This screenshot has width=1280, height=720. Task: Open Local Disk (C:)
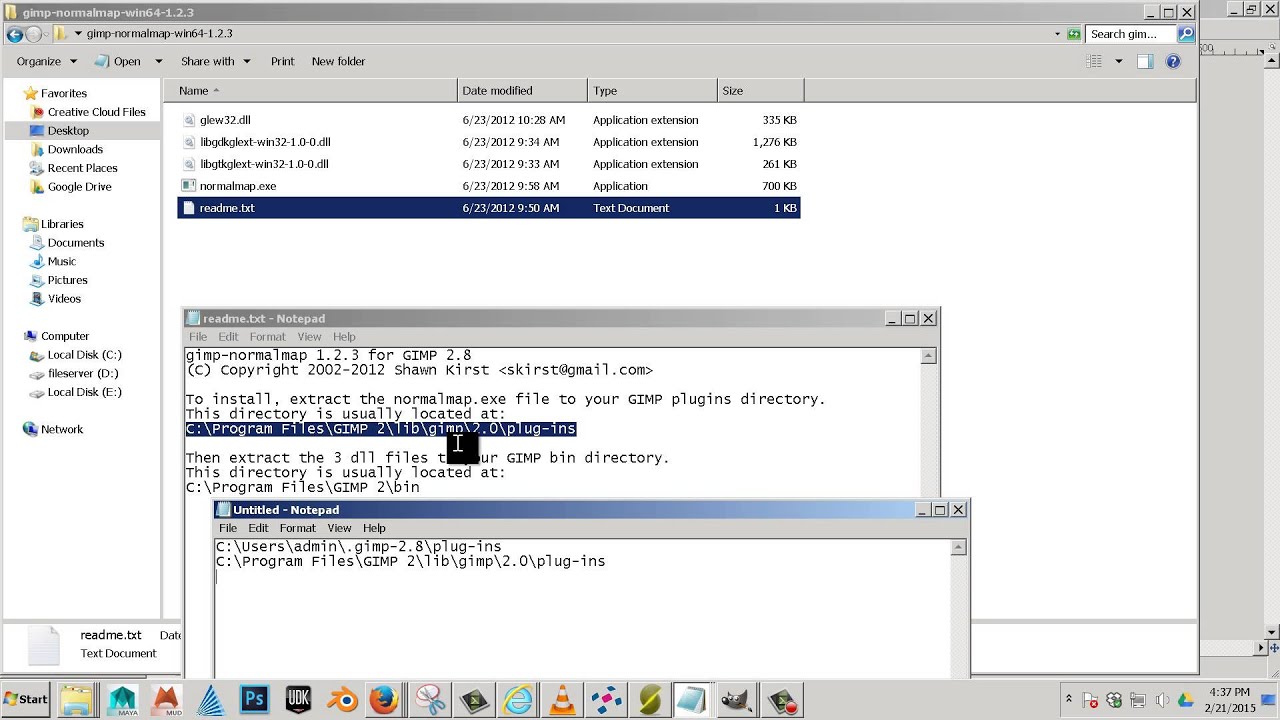84,355
